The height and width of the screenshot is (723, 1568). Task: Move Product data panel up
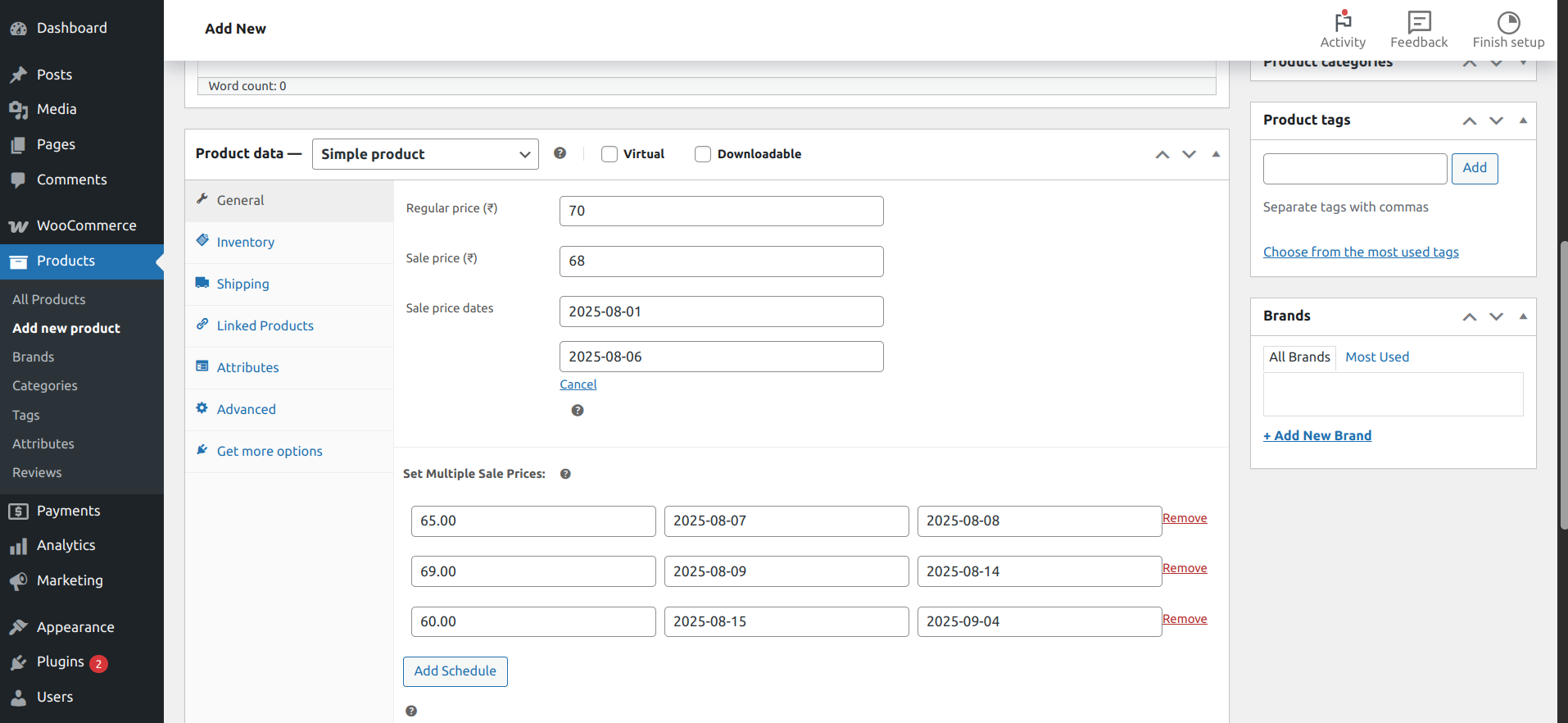(1162, 154)
